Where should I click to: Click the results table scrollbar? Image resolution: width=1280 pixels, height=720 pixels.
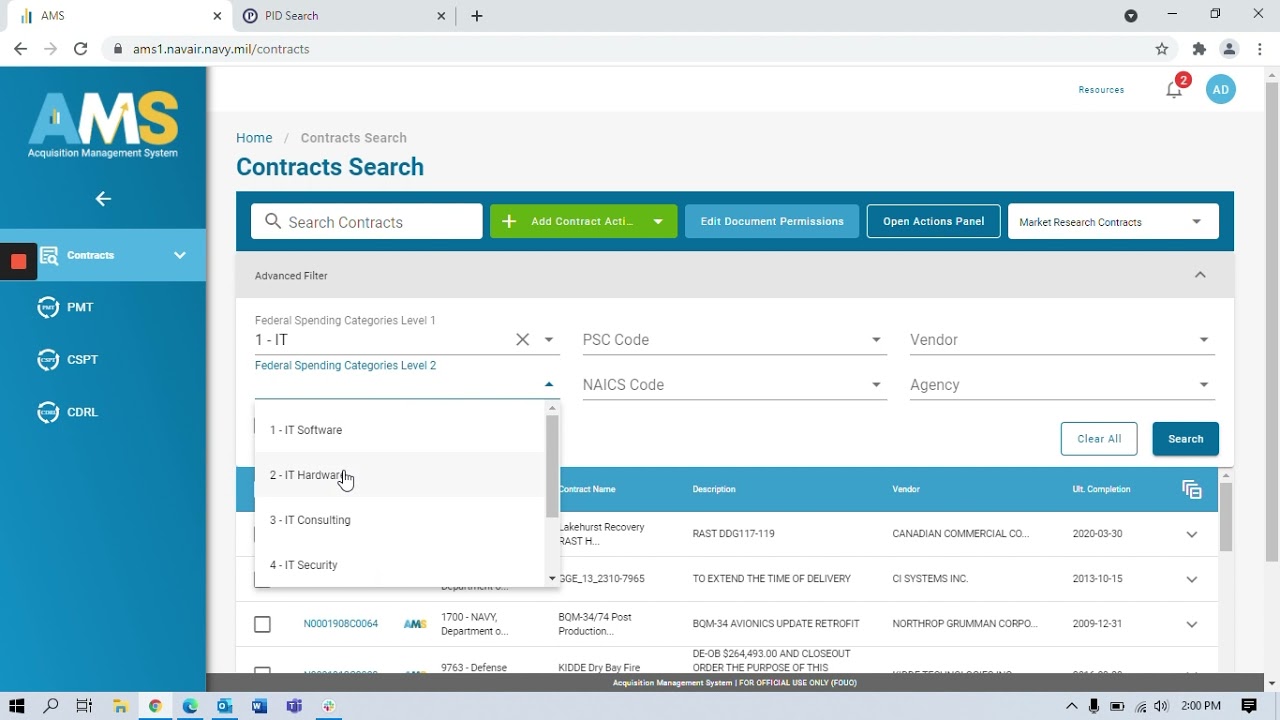point(1226,516)
